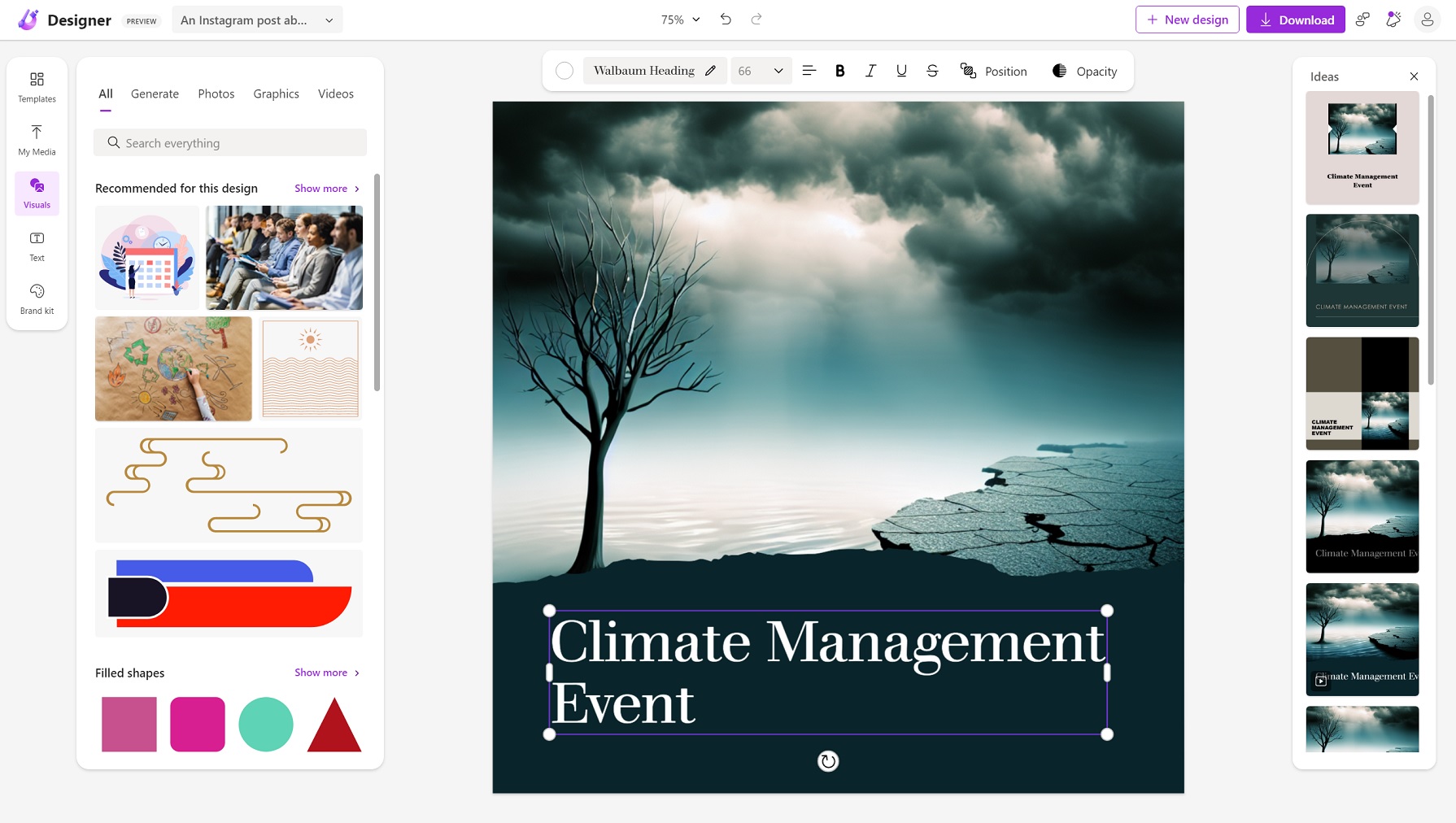Open text alignment options
Image resolution: width=1456 pixels, height=823 pixels.
point(809,71)
